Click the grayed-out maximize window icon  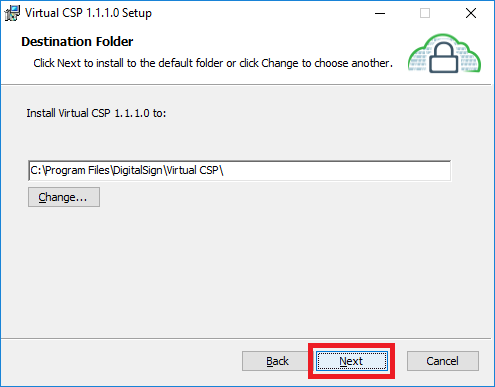[x=425, y=13]
